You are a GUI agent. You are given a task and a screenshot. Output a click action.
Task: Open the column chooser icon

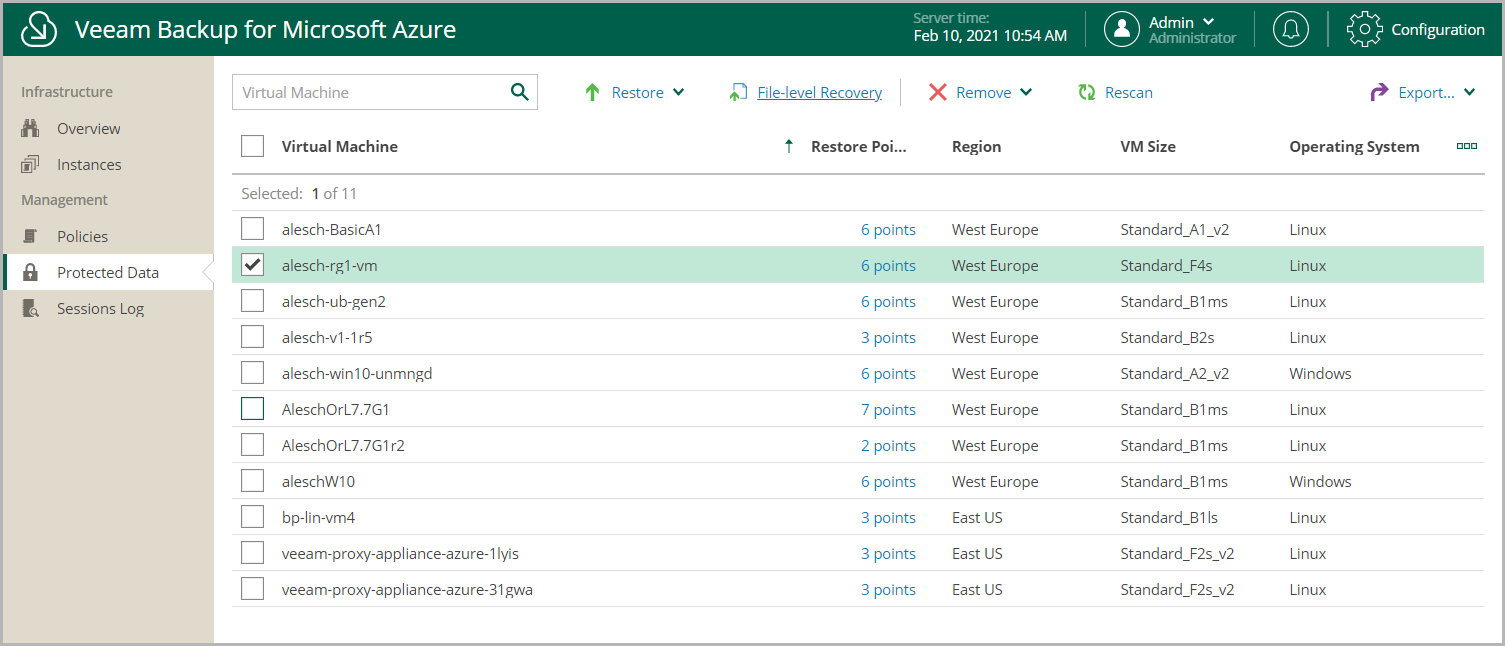point(1467,146)
